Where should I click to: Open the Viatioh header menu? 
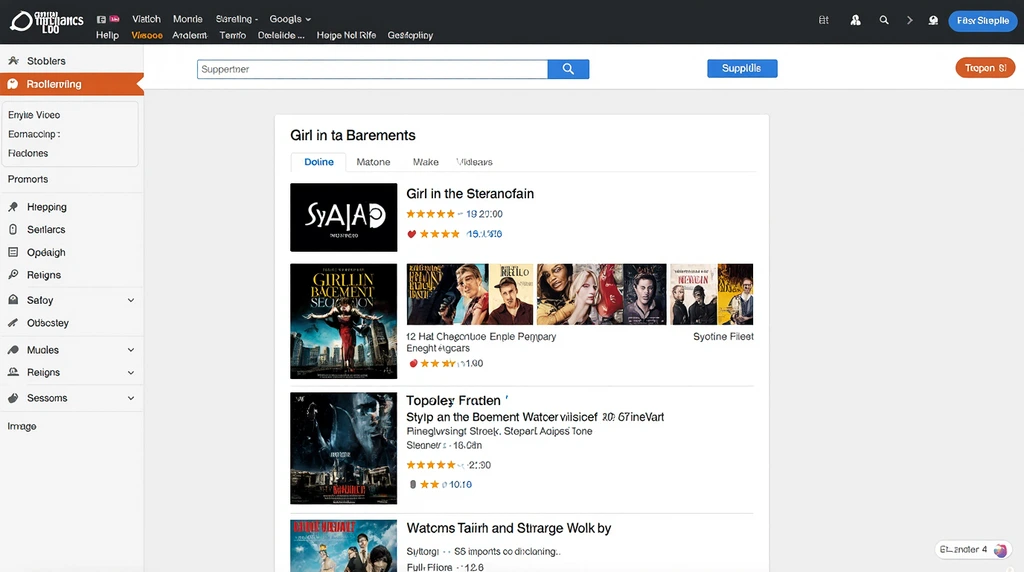point(146,20)
